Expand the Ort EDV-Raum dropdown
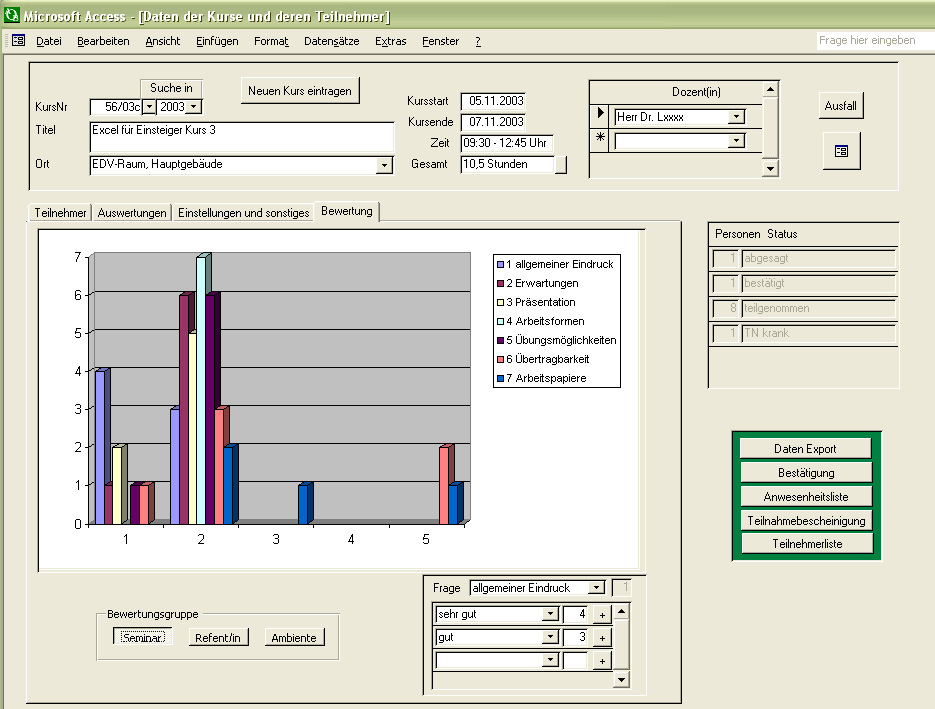 click(x=385, y=165)
